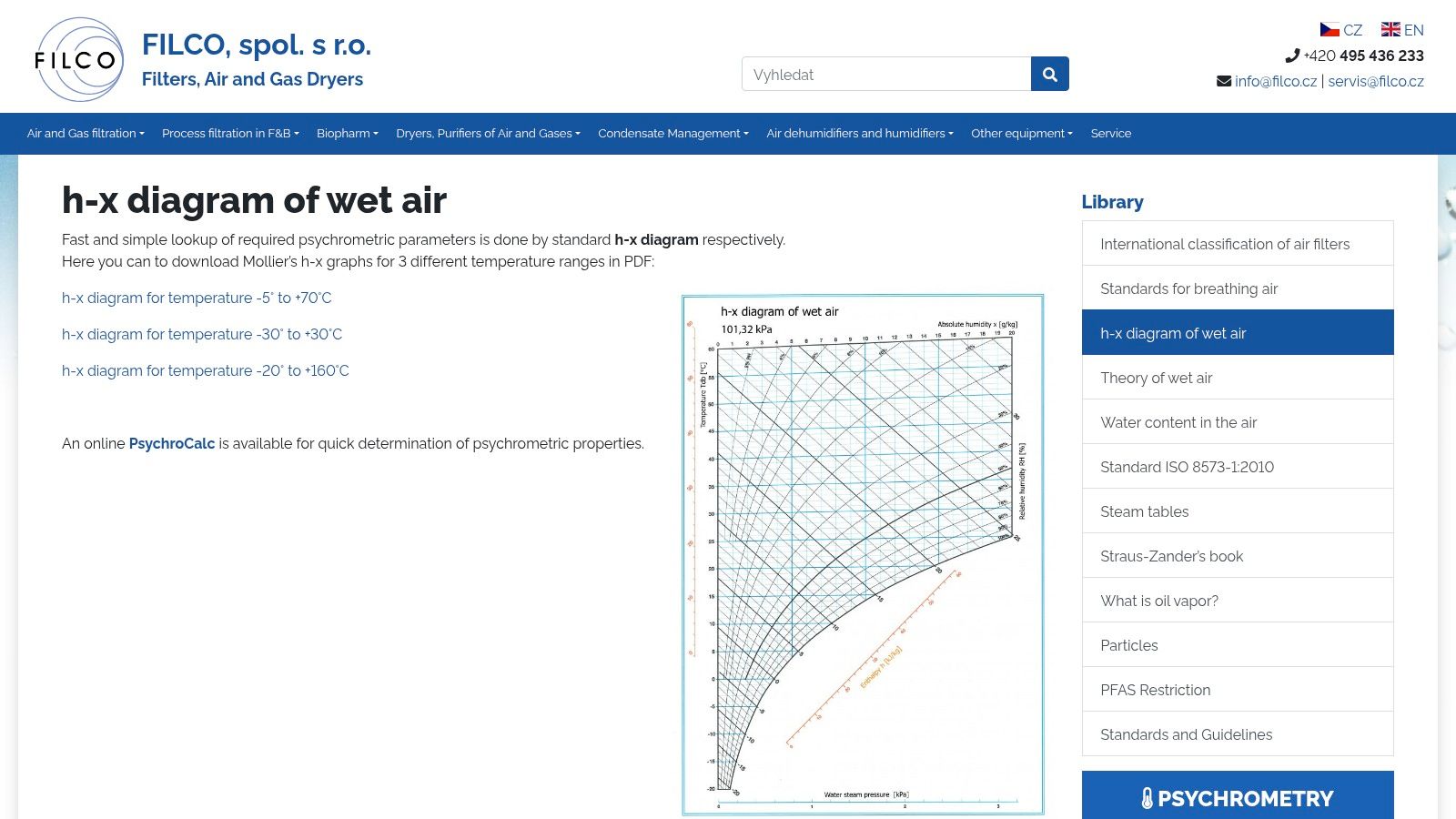This screenshot has height=819, width=1456.
Task: Focus the Vyhledat search field
Action: (886, 74)
